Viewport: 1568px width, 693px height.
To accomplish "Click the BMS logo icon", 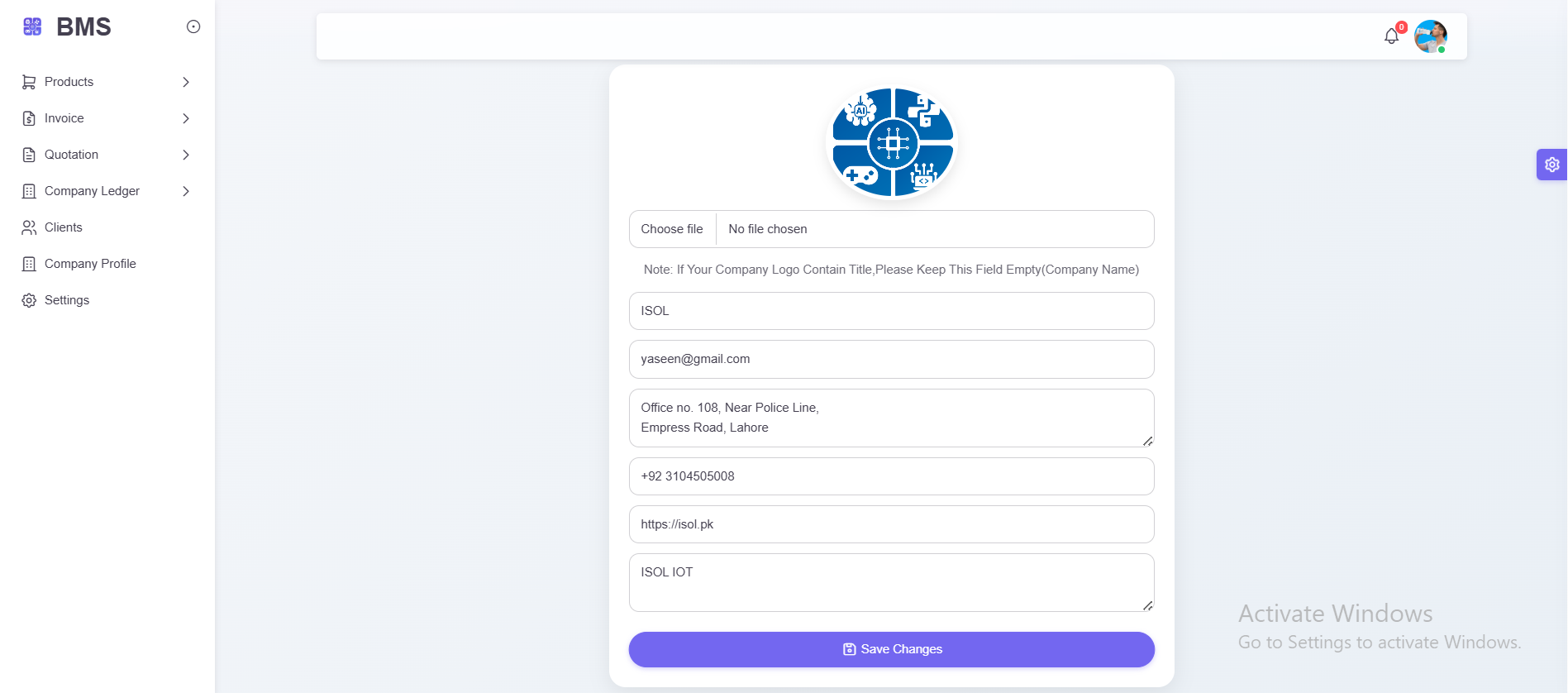I will (x=32, y=26).
